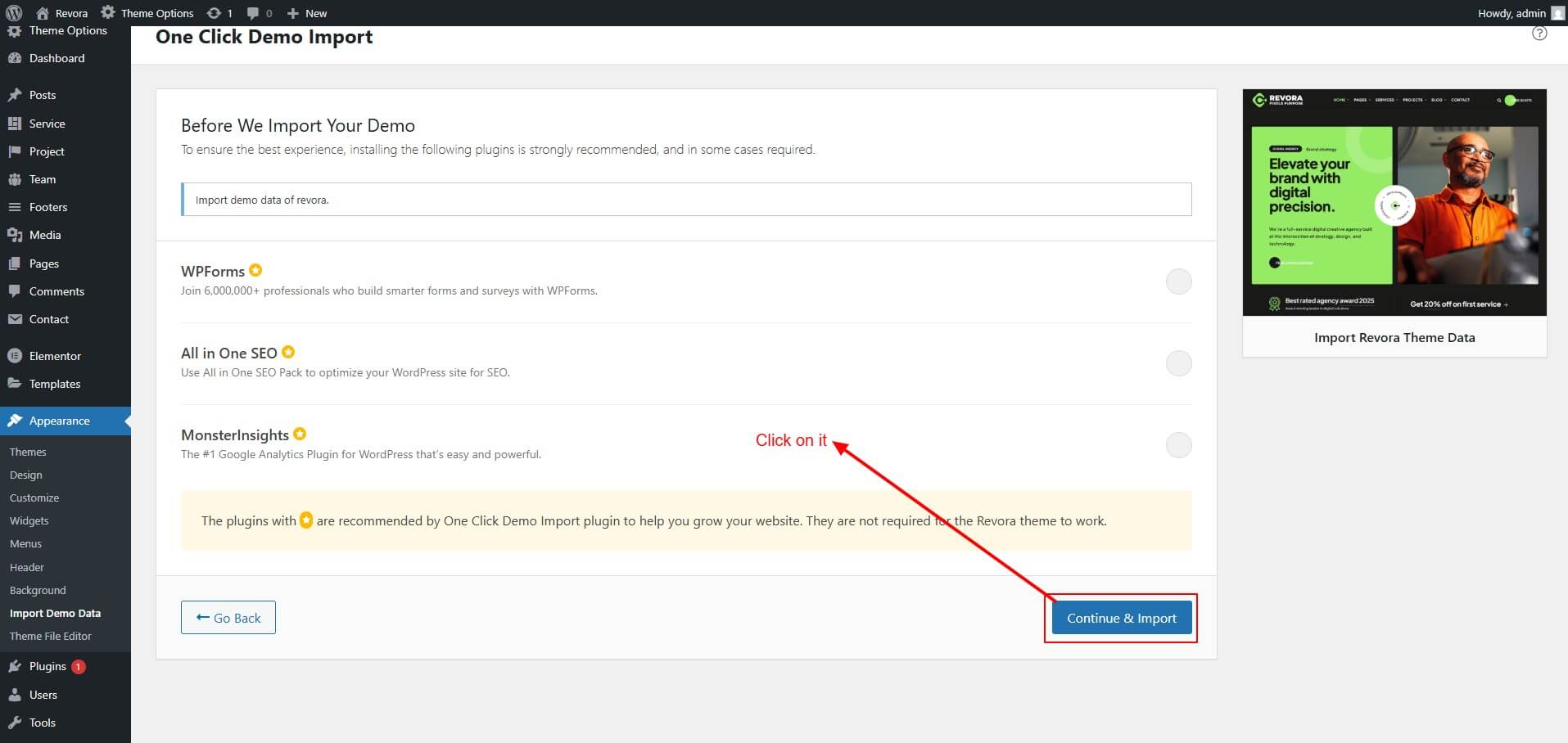Click the Footers icon in the sidebar

[x=14, y=207]
